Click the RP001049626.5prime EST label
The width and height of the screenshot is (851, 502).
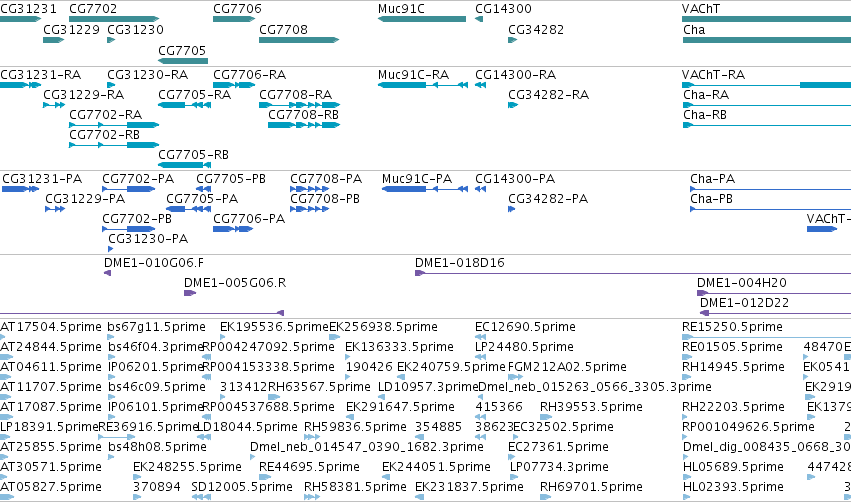[x=748, y=428]
